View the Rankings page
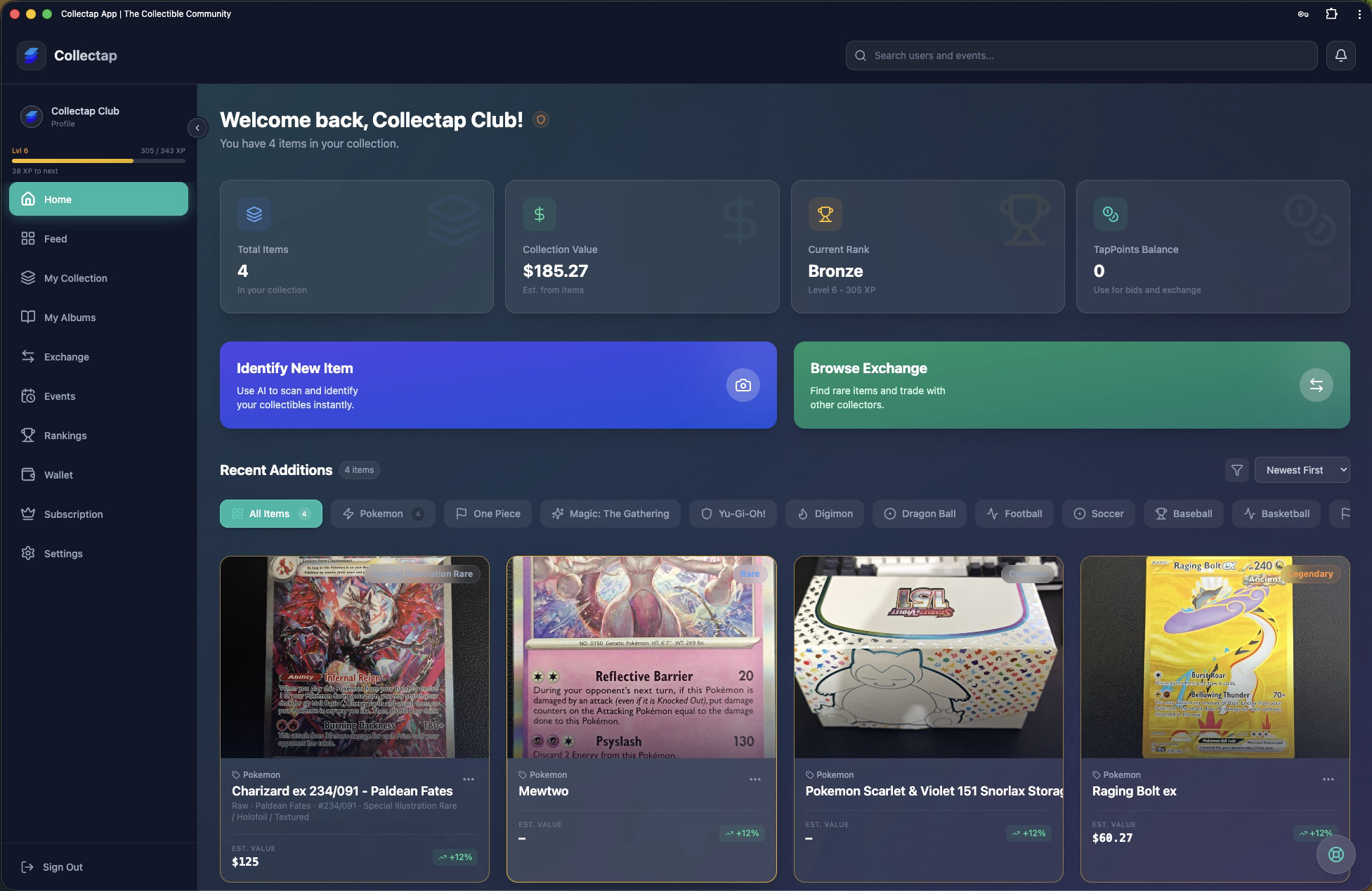1372x891 pixels. point(98,436)
